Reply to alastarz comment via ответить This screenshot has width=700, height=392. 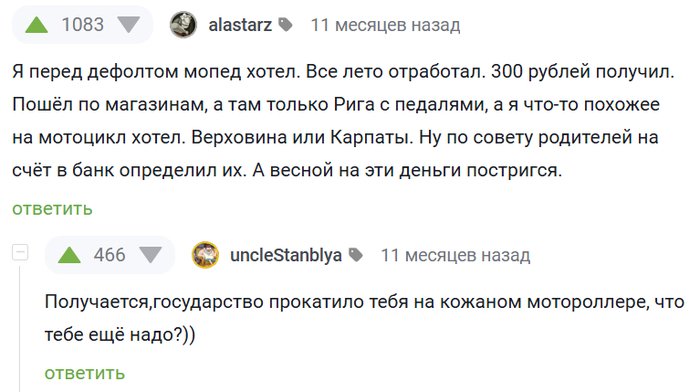pyautogui.click(x=52, y=209)
